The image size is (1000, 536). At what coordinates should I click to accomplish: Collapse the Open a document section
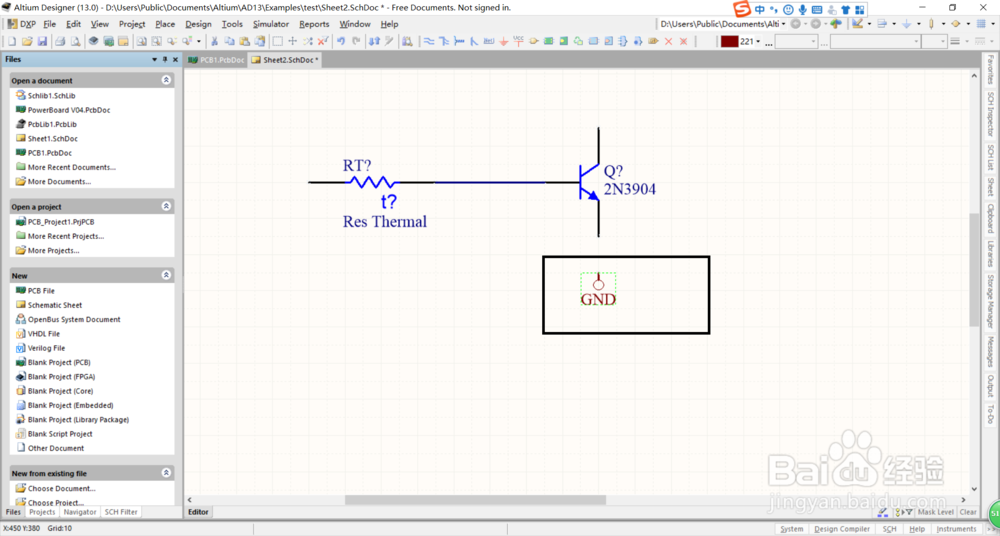[x=166, y=80]
